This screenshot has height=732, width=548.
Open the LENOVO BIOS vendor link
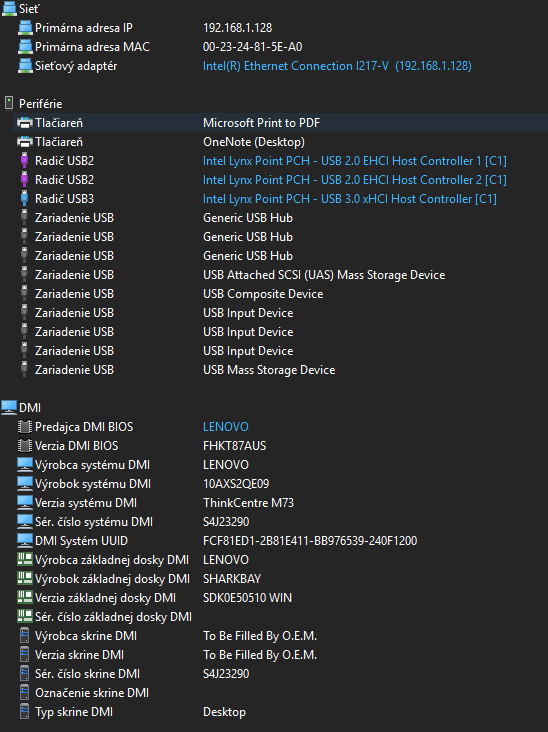coord(226,427)
